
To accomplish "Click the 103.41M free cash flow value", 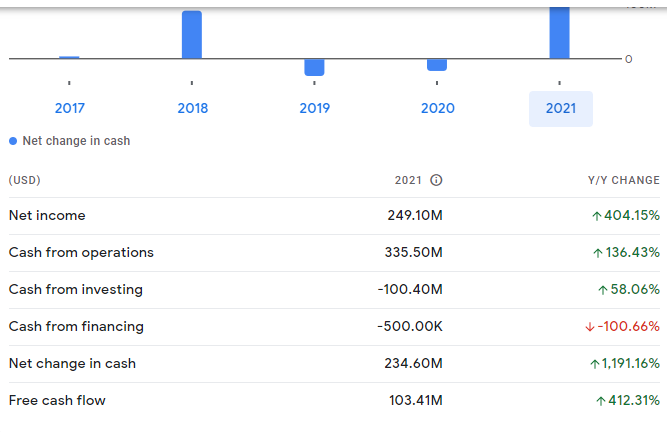I will (416, 401).
